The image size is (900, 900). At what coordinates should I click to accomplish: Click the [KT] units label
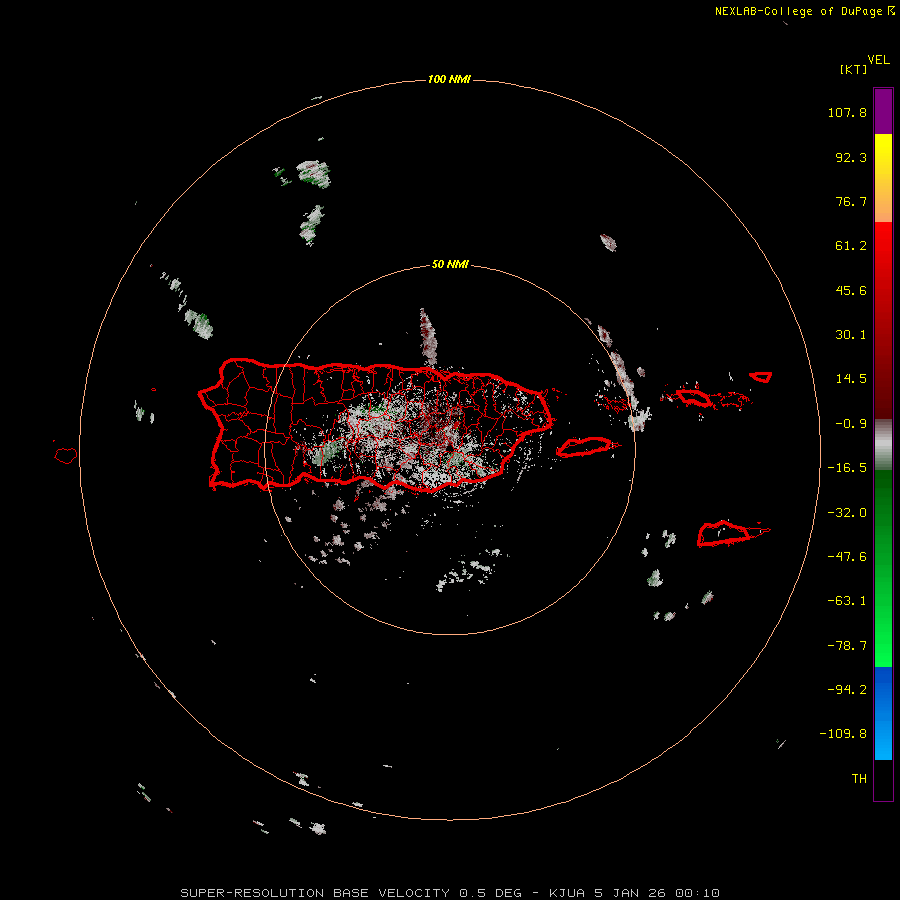click(x=854, y=69)
